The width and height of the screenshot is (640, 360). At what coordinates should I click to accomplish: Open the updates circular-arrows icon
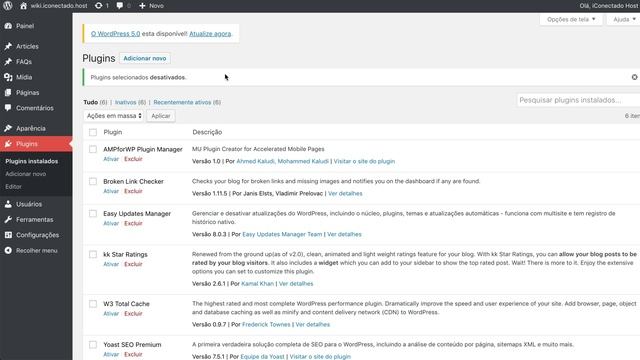98,6
